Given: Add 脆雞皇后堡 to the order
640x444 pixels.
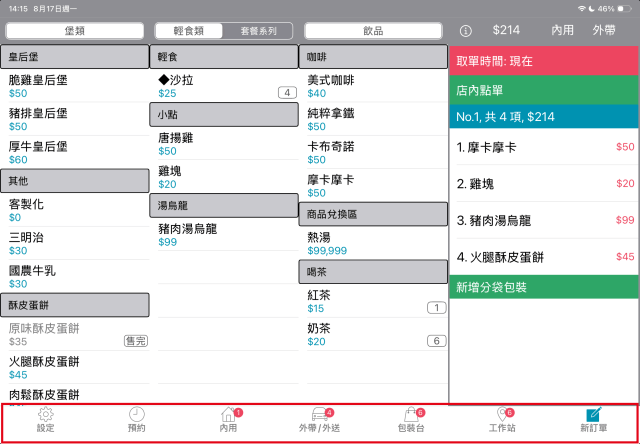Looking at the screenshot, I should [x=75, y=86].
